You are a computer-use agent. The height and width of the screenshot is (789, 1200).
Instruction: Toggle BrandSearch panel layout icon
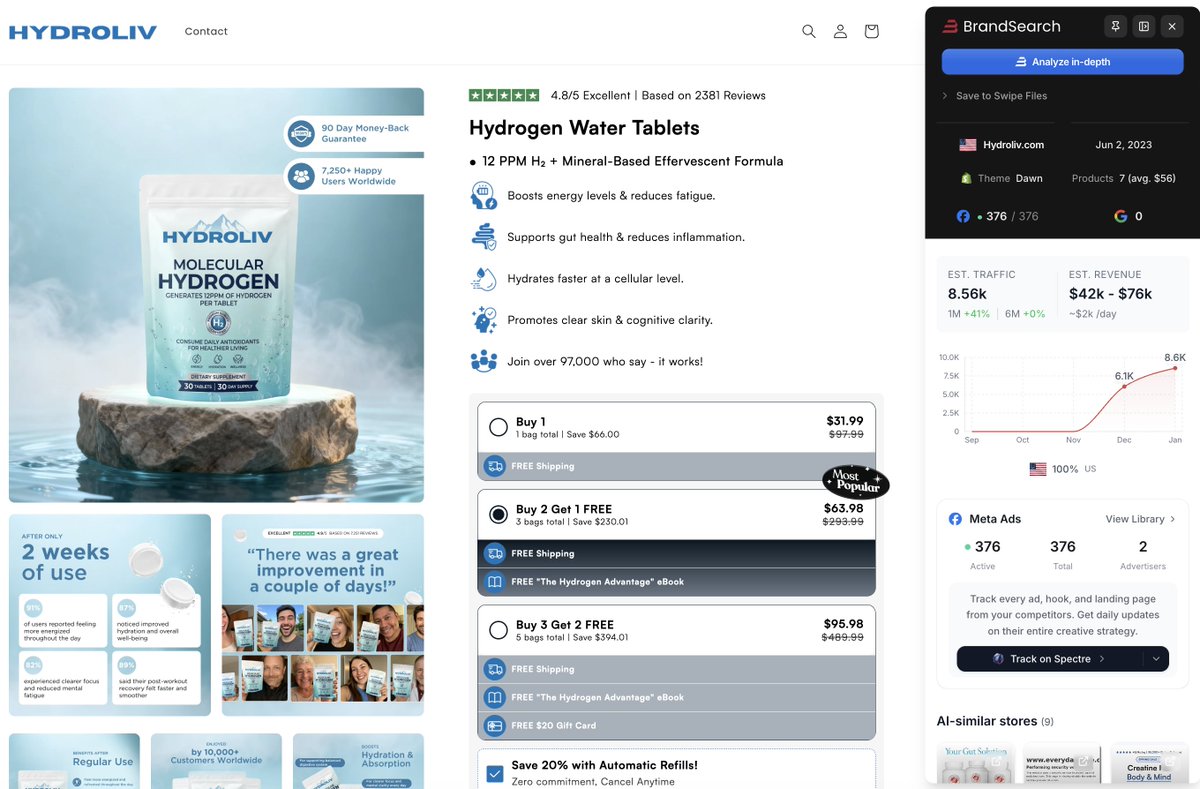(x=1144, y=26)
